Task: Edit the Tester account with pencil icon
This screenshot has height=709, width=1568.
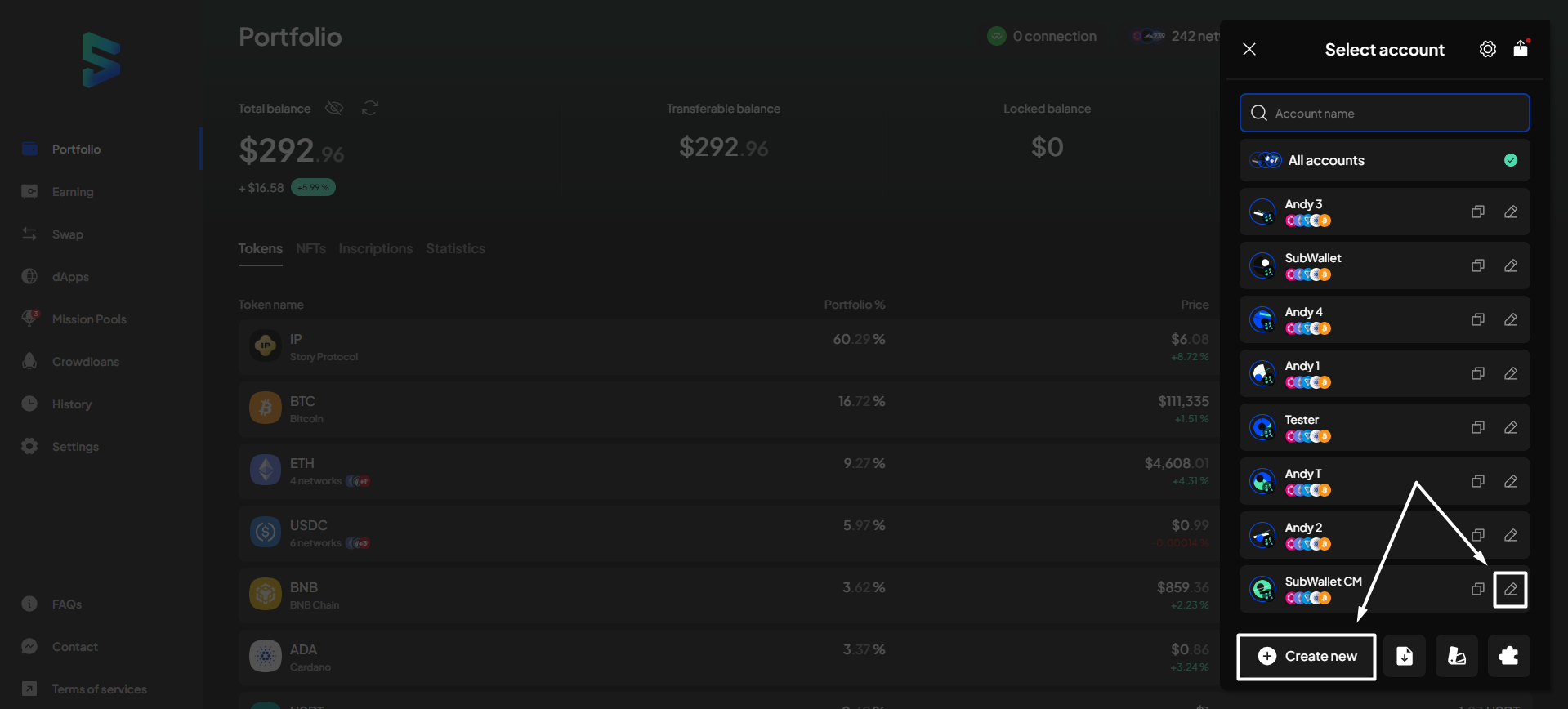Action: point(1510,427)
